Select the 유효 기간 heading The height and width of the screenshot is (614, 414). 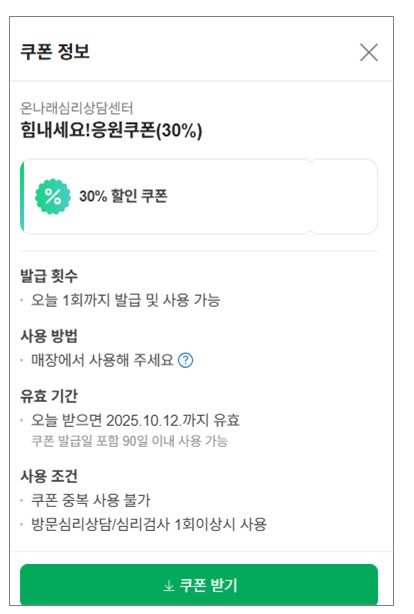pos(49,396)
